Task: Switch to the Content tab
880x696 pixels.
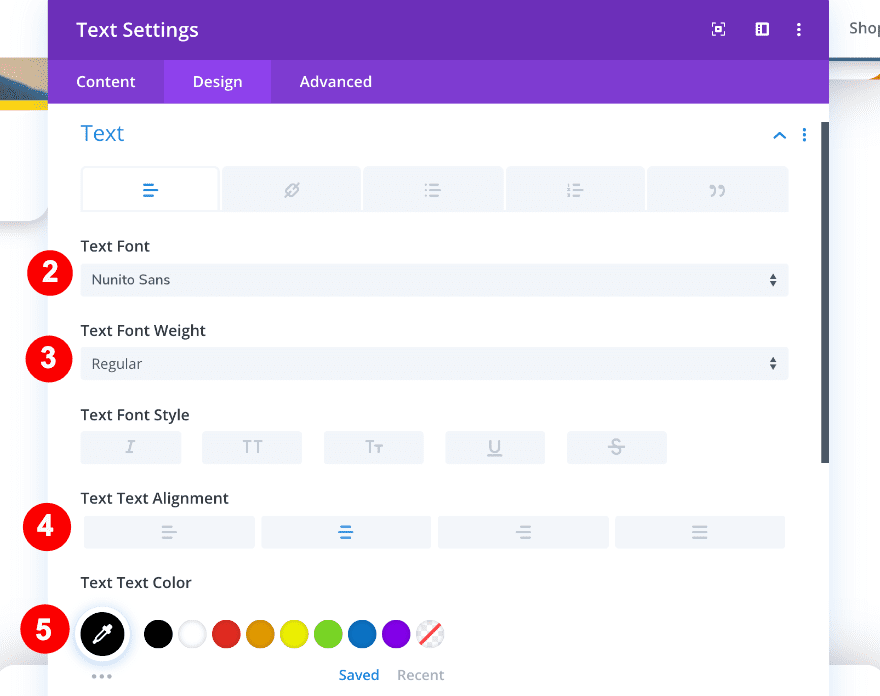Action: click(106, 82)
